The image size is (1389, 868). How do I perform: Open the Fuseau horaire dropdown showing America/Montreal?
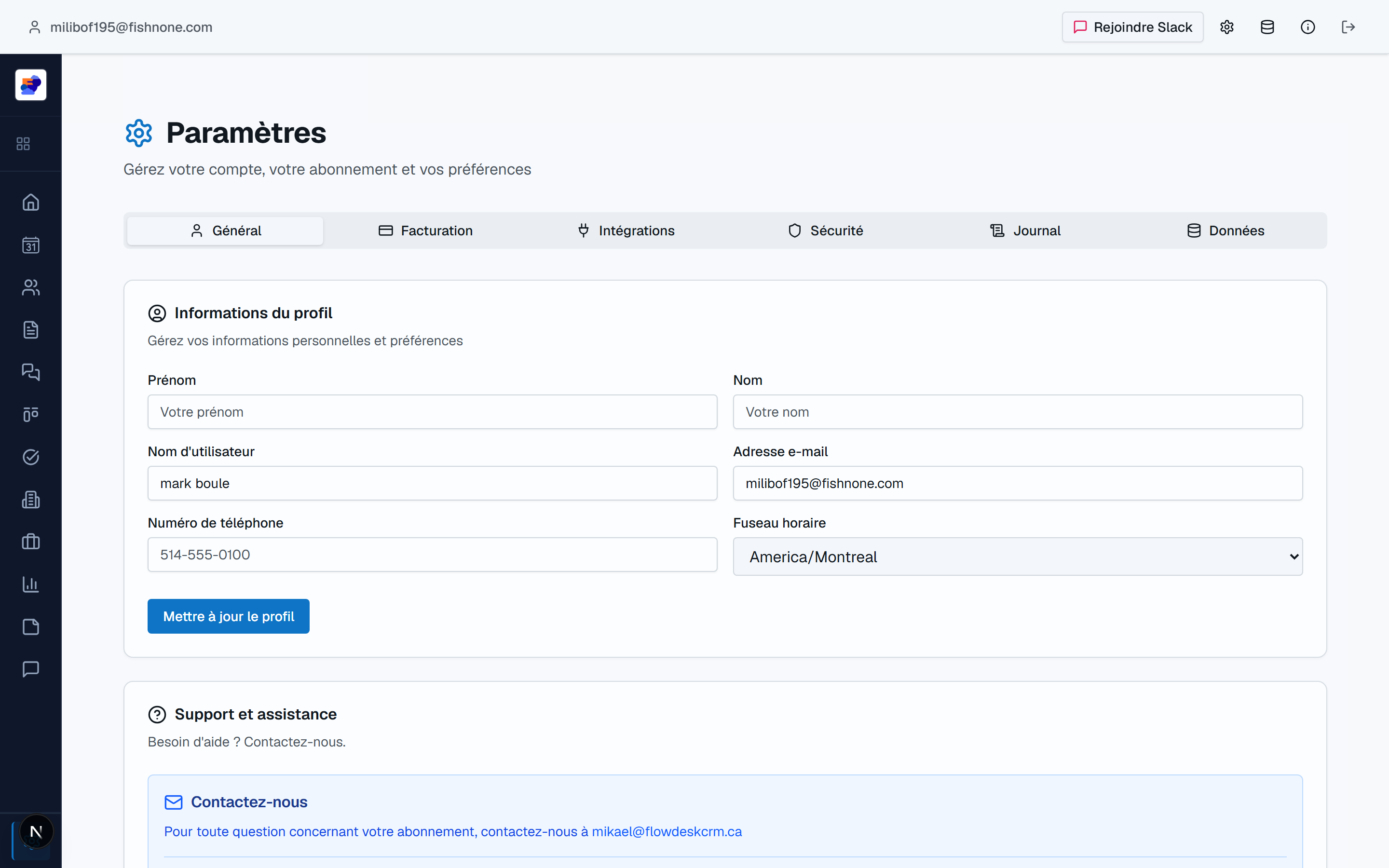(x=1018, y=556)
